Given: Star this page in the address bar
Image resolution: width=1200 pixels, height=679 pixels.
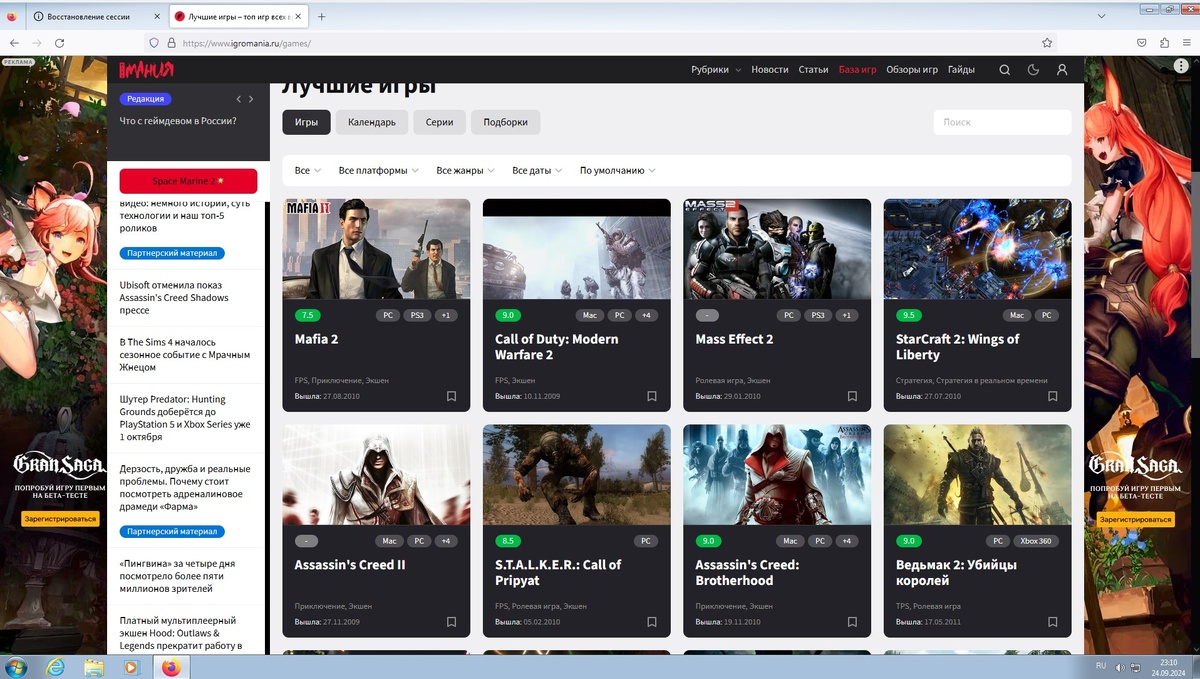Looking at the screenshot, I should click(1047, 43).
